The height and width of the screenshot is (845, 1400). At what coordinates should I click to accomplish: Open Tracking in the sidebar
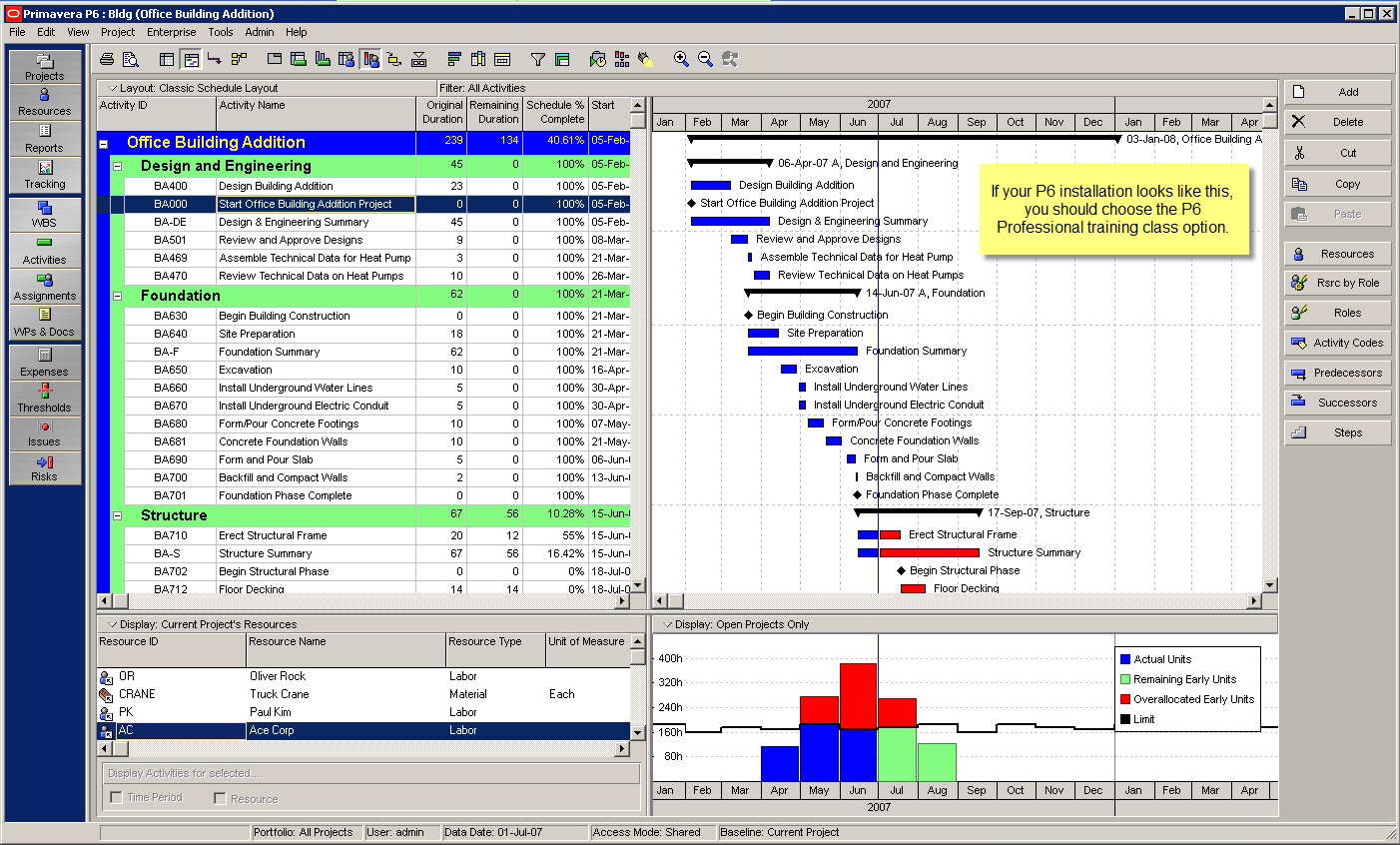[x=45, y=176]
